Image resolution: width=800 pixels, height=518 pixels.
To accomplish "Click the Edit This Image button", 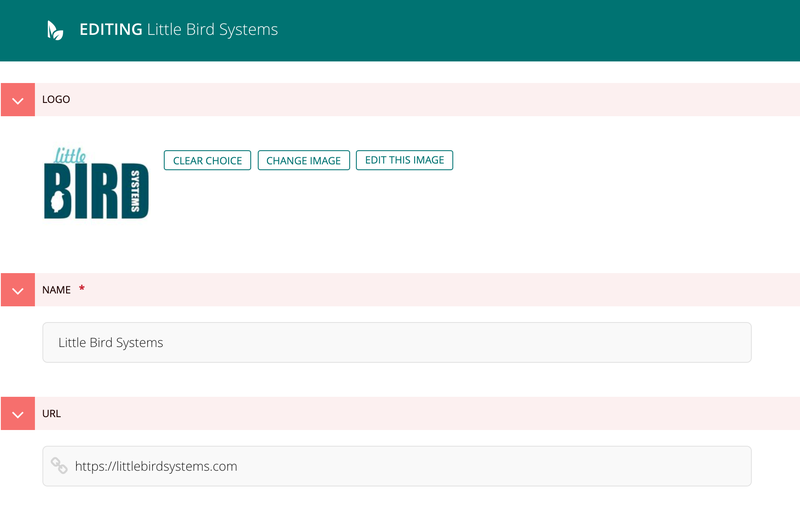I will click(405, 160).
